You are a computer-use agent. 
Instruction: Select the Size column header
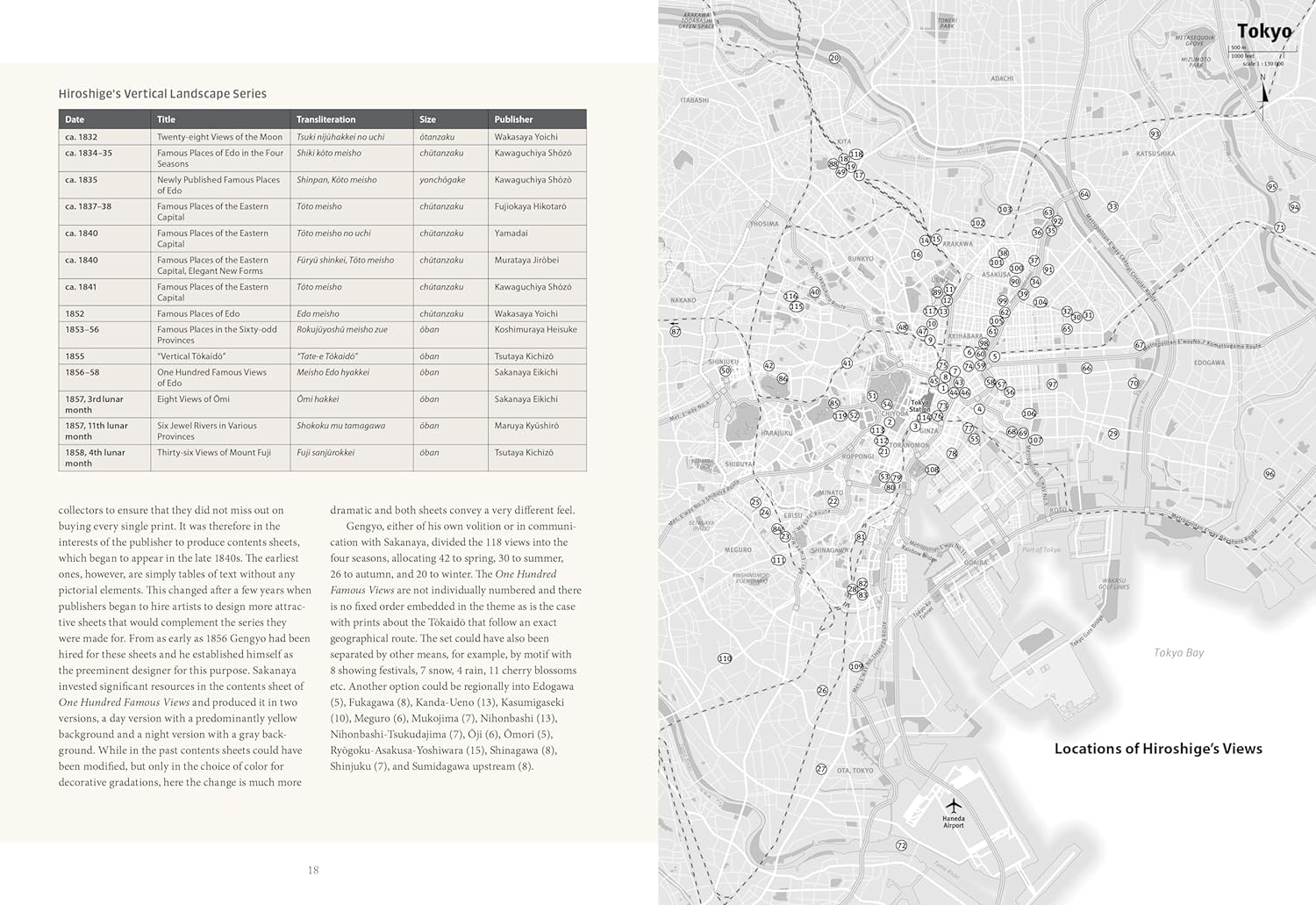427,119
